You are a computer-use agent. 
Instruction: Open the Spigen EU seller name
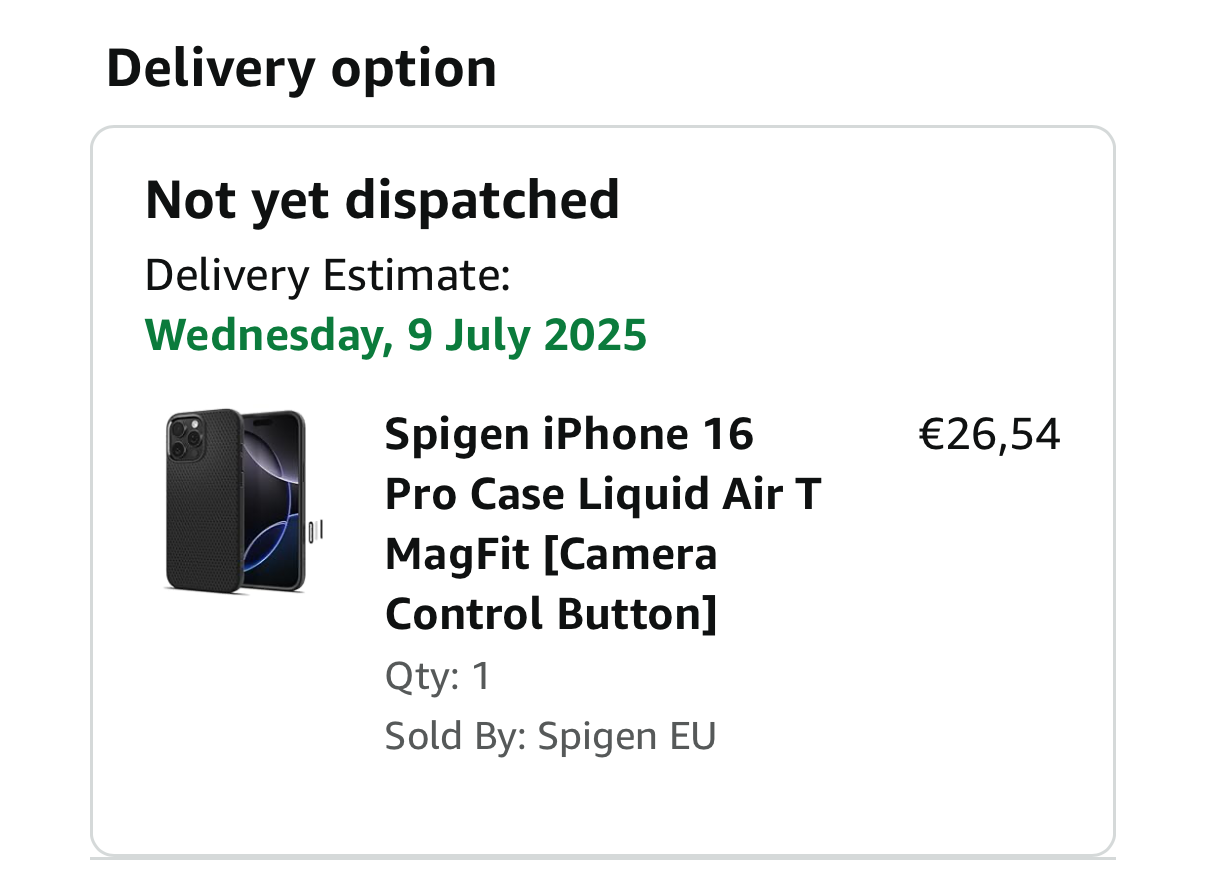[627, 737]
